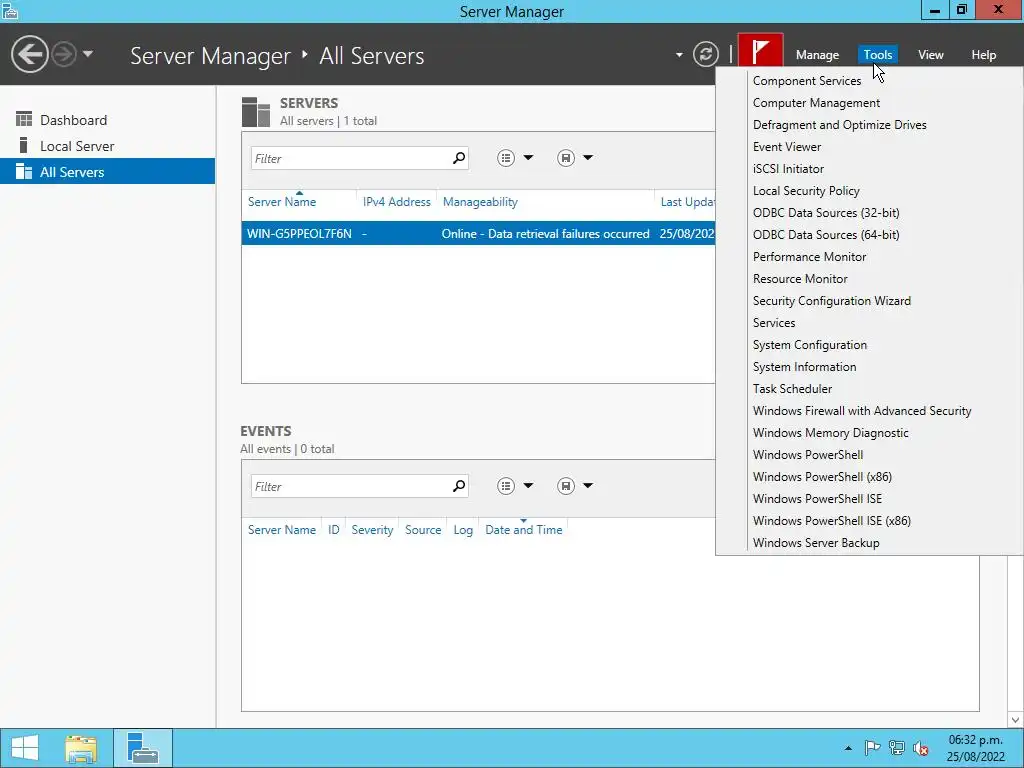1024x768 pixels.
Task: Click the forward navigation arrow
Action: tap(64, 54)
